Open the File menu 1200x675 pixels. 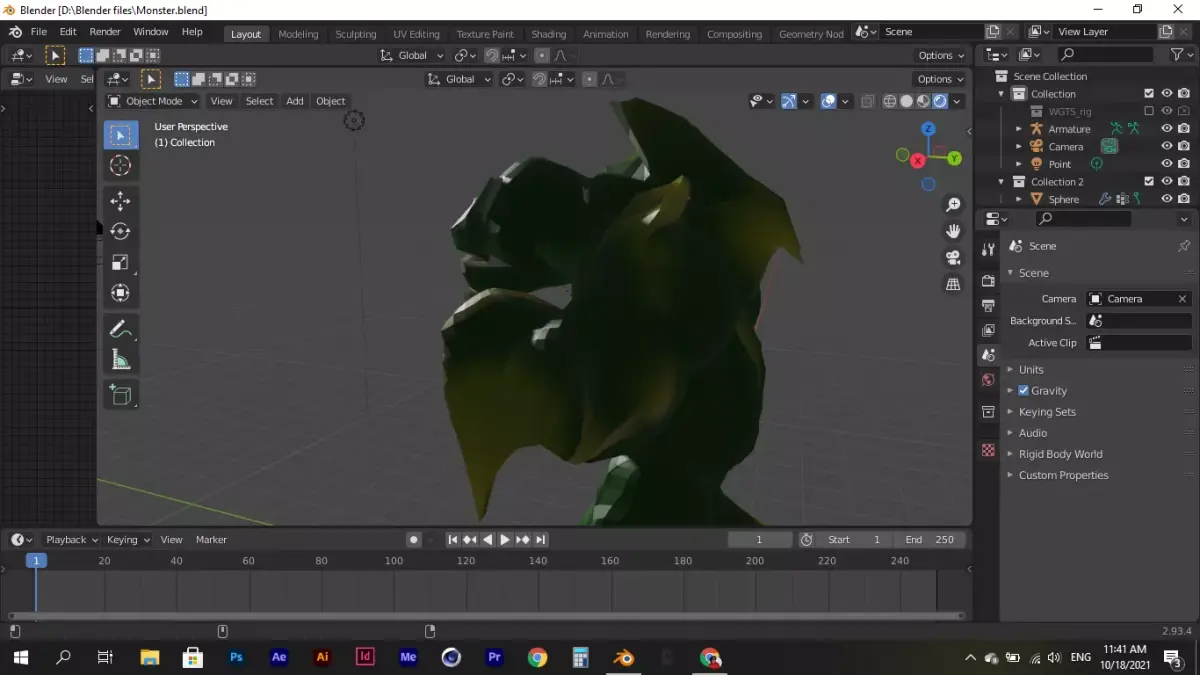coord(39,32)
